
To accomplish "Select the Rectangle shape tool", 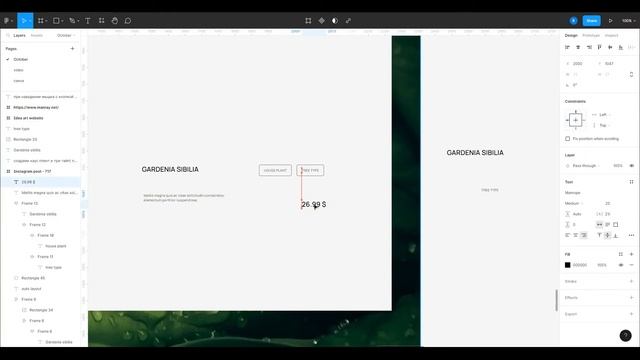I will (56, 20).
